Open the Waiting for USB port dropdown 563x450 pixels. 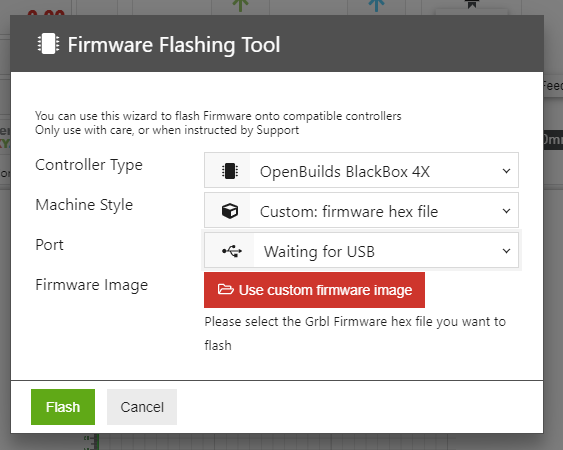(361, 250)
